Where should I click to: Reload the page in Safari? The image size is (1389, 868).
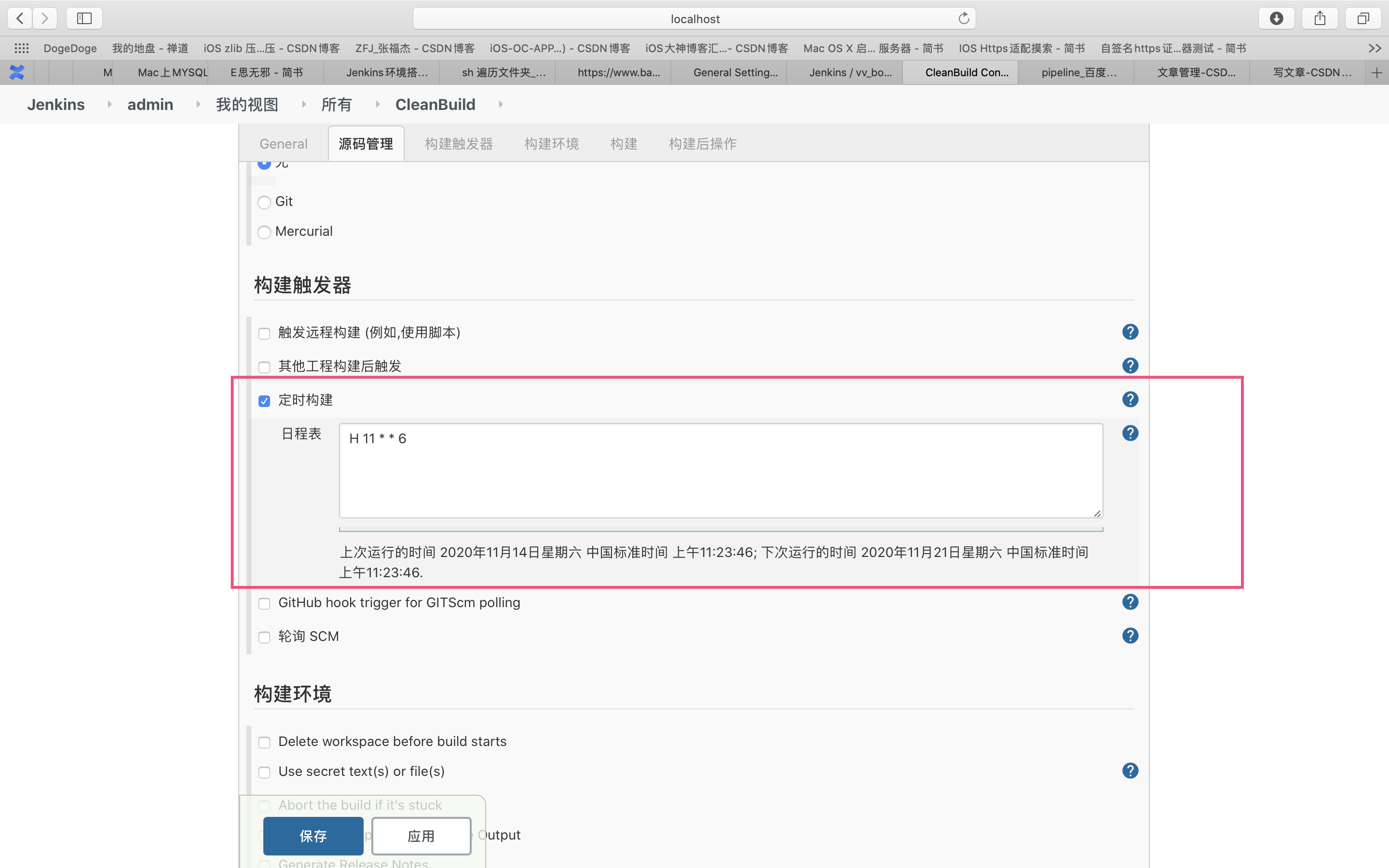click(963, 18)
